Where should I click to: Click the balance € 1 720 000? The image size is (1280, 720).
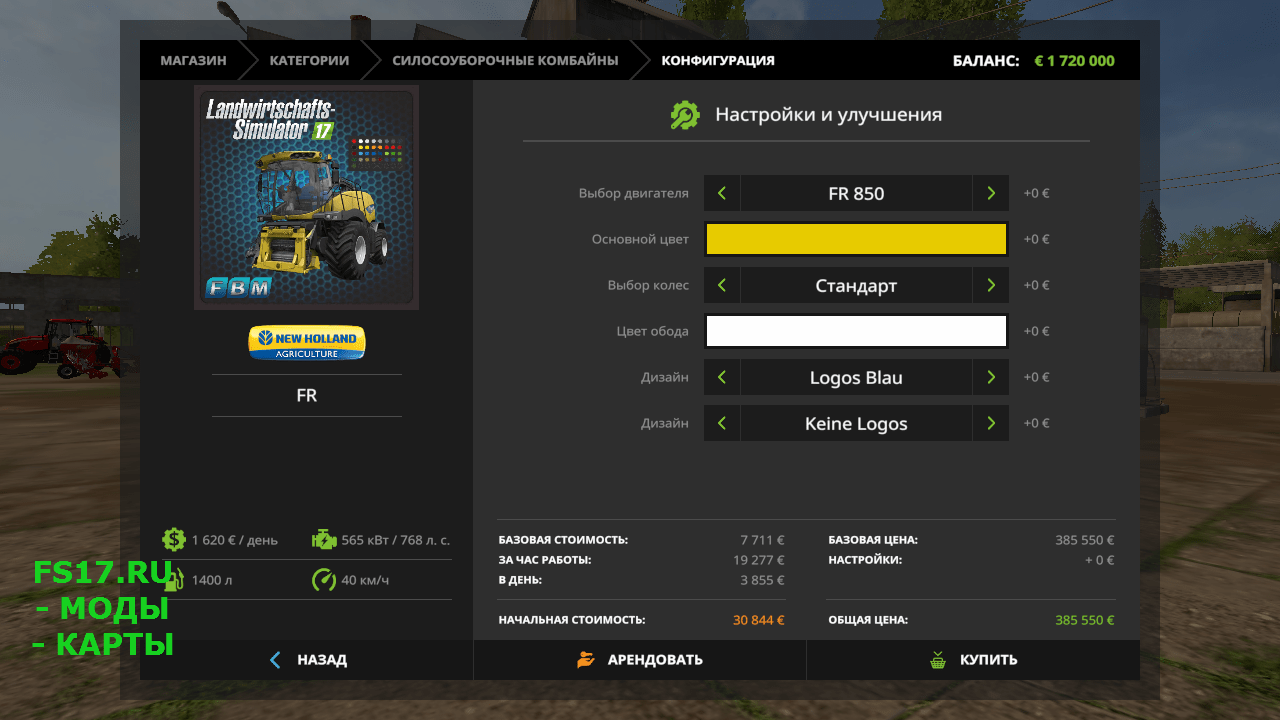1074,60
